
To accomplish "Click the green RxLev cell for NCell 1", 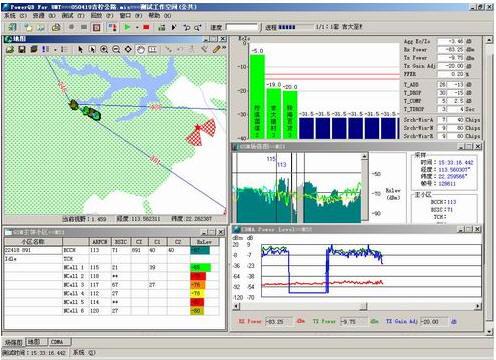I will 201,267.
